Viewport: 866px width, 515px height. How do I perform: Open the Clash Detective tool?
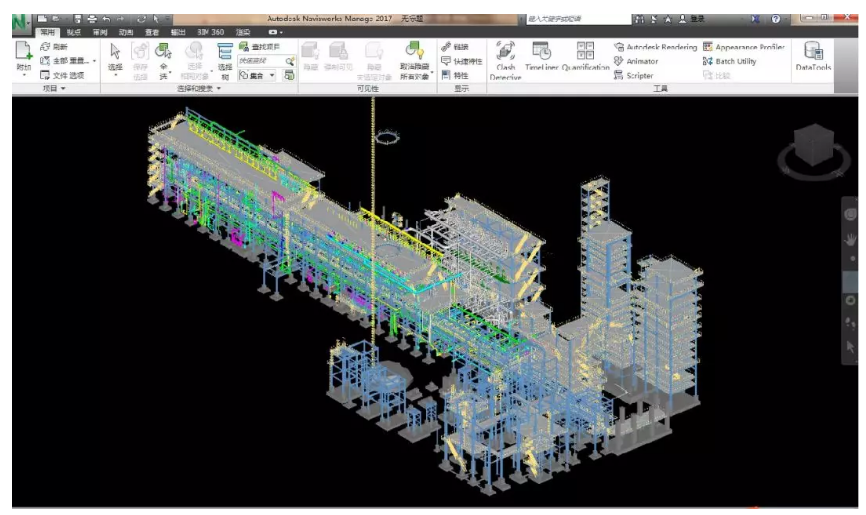(505, 59)
